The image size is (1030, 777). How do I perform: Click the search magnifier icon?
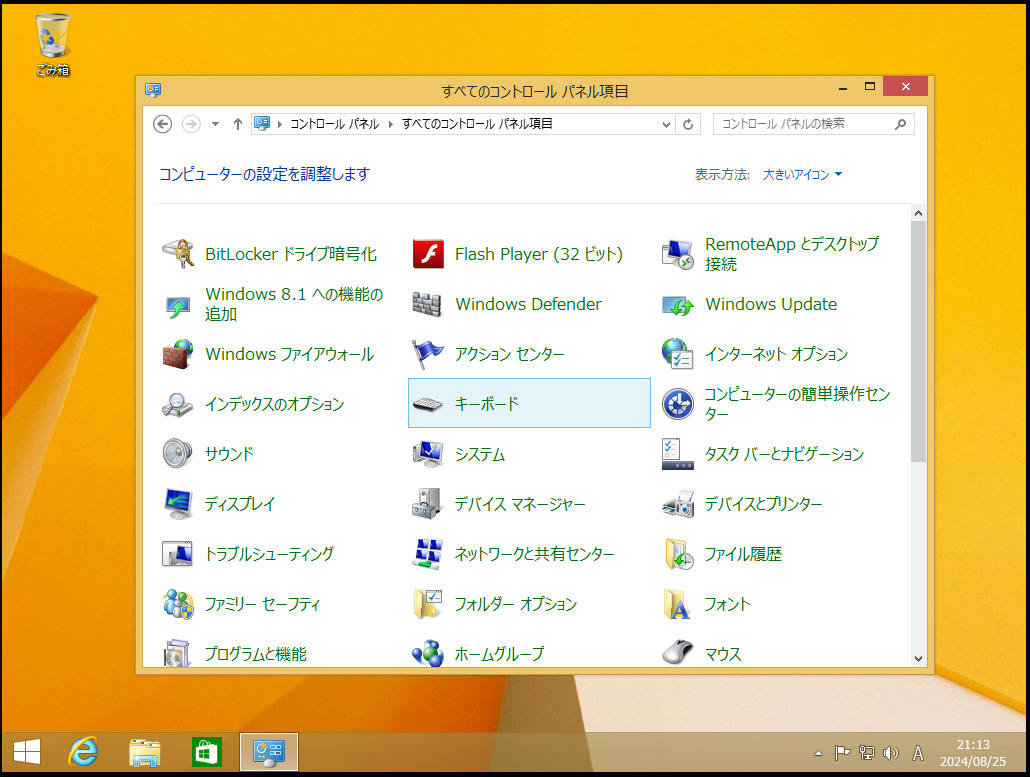901,123
